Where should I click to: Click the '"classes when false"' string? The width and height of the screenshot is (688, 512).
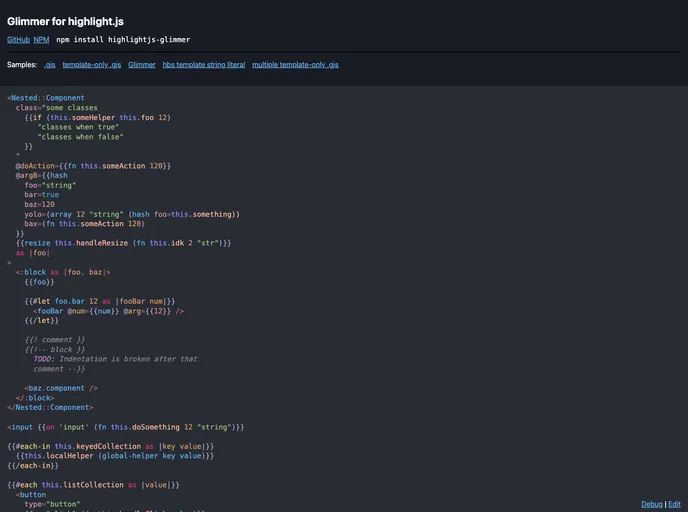(80, 136)
